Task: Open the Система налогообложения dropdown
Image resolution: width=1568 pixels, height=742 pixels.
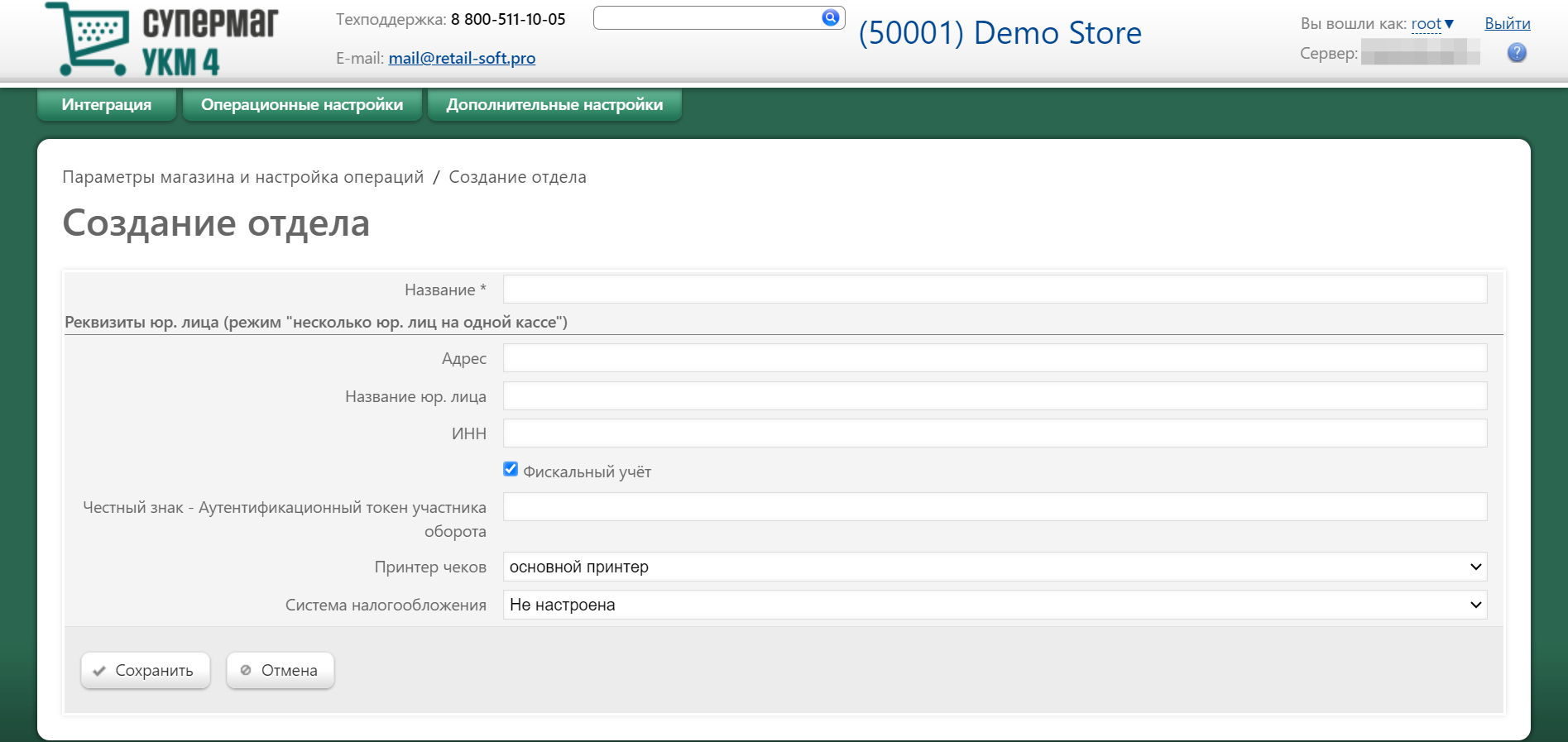Action: pos(994,605)
